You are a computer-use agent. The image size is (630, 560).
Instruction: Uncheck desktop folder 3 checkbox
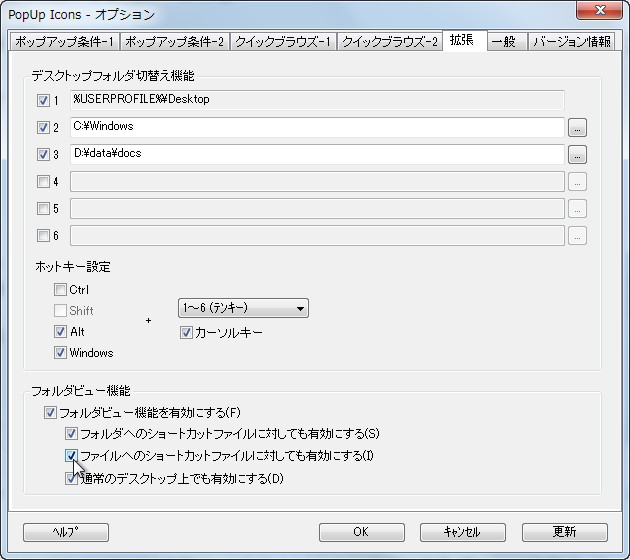(43, 154)
